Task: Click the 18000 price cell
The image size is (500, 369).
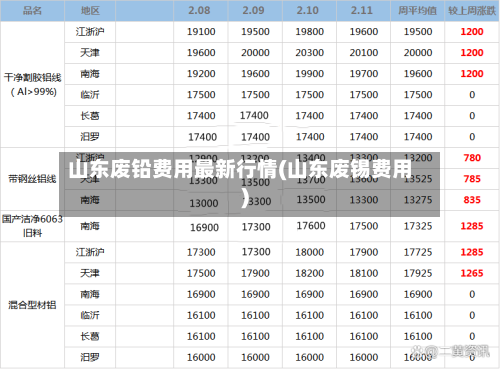Action: point(310,252)
